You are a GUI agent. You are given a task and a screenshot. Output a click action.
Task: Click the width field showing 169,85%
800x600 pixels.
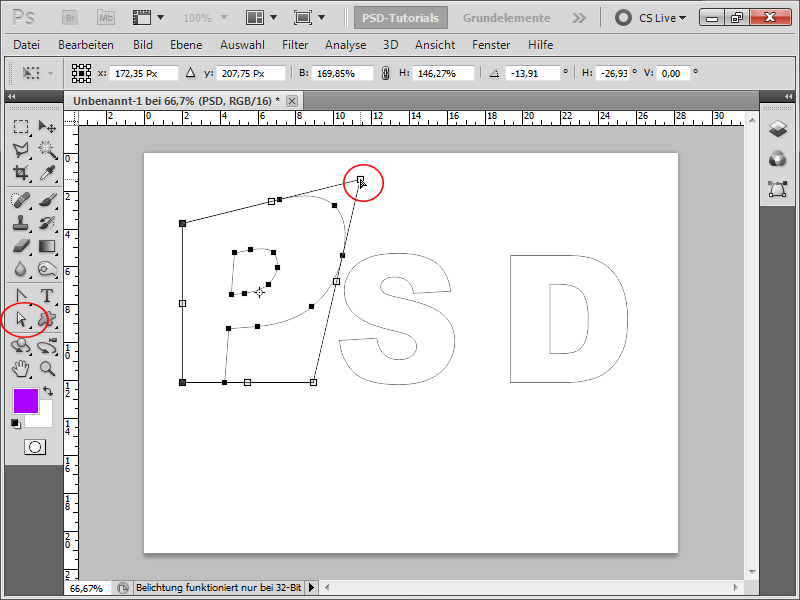point(342,73)
